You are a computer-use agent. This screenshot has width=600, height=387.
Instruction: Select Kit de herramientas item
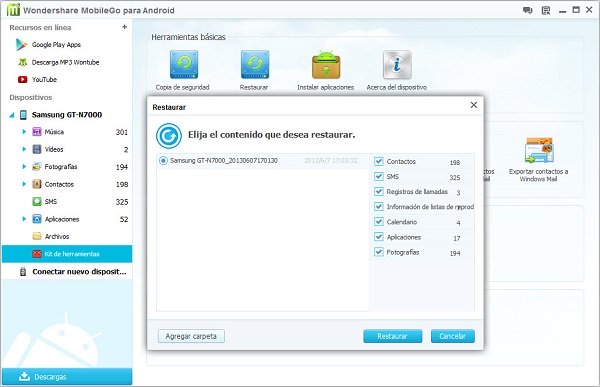[67, 254]
